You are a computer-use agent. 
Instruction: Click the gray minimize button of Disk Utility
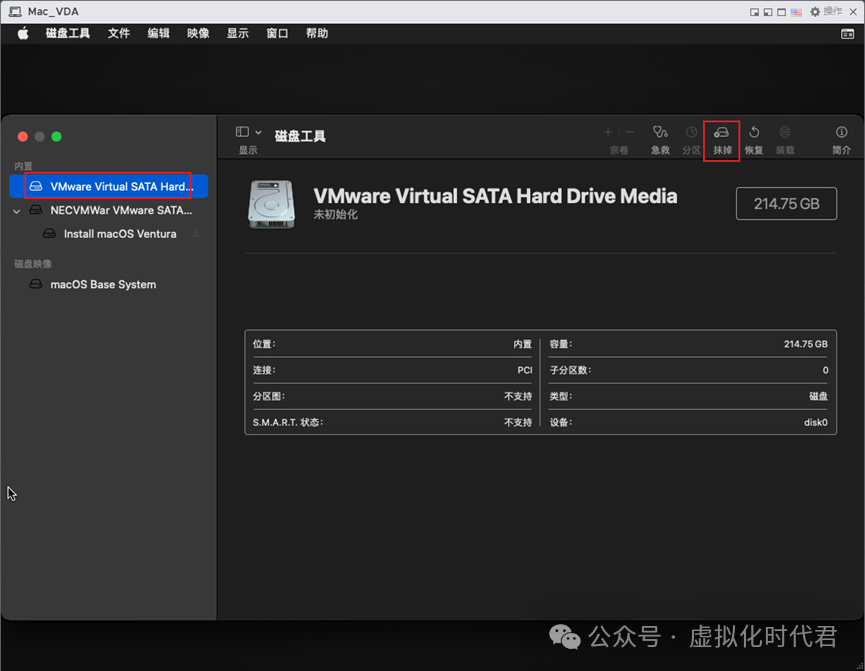(x=40, y=136)
